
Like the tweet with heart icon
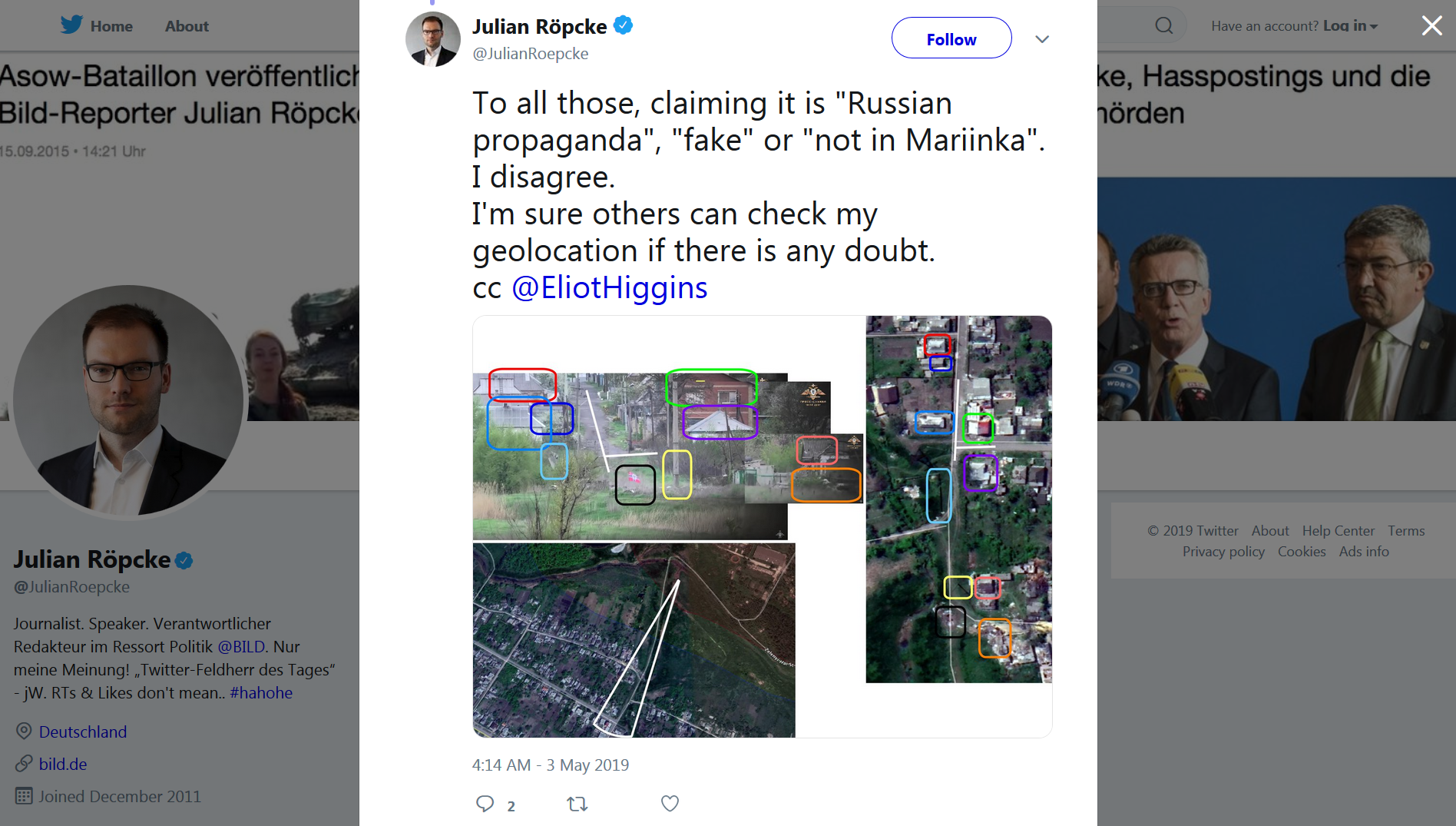670,804
